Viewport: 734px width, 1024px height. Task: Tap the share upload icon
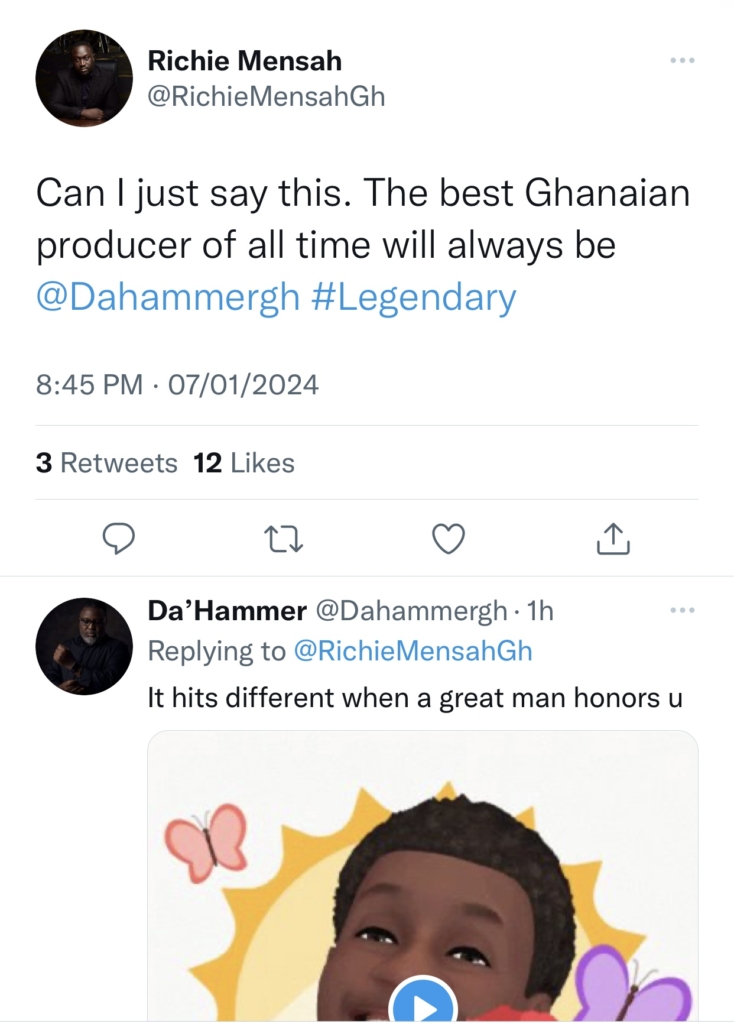613,539
